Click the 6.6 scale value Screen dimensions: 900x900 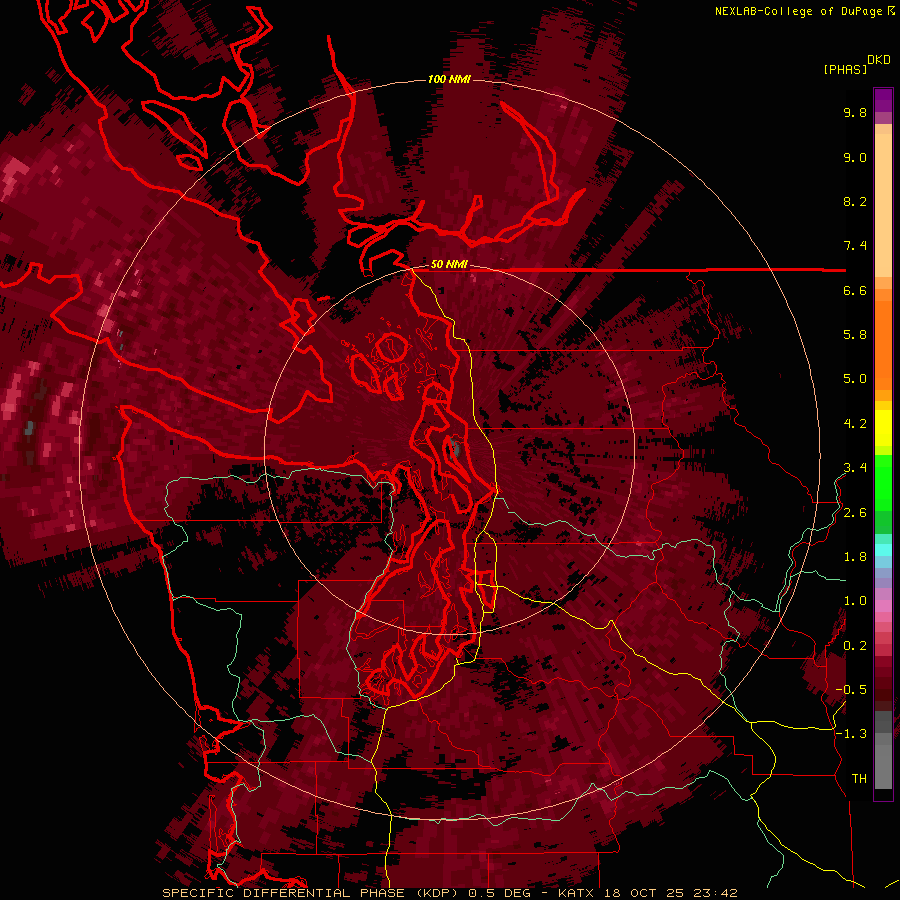855,290
